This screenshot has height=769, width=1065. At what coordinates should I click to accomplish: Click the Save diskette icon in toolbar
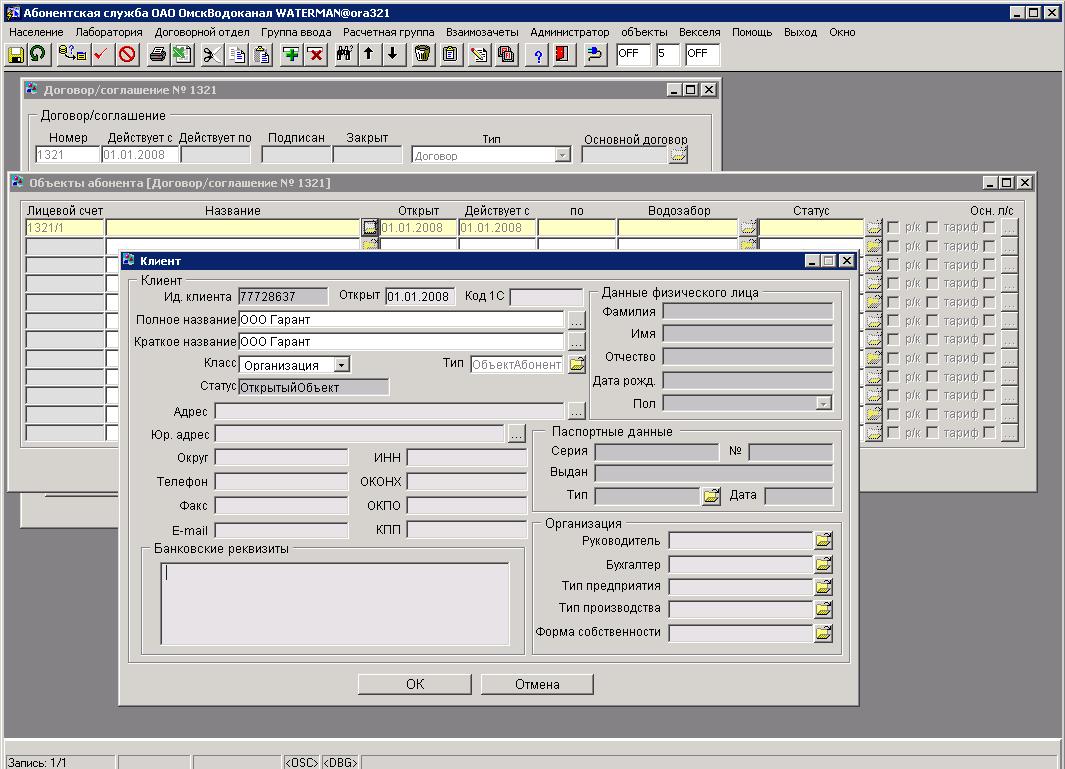click(x=16, y=54)
